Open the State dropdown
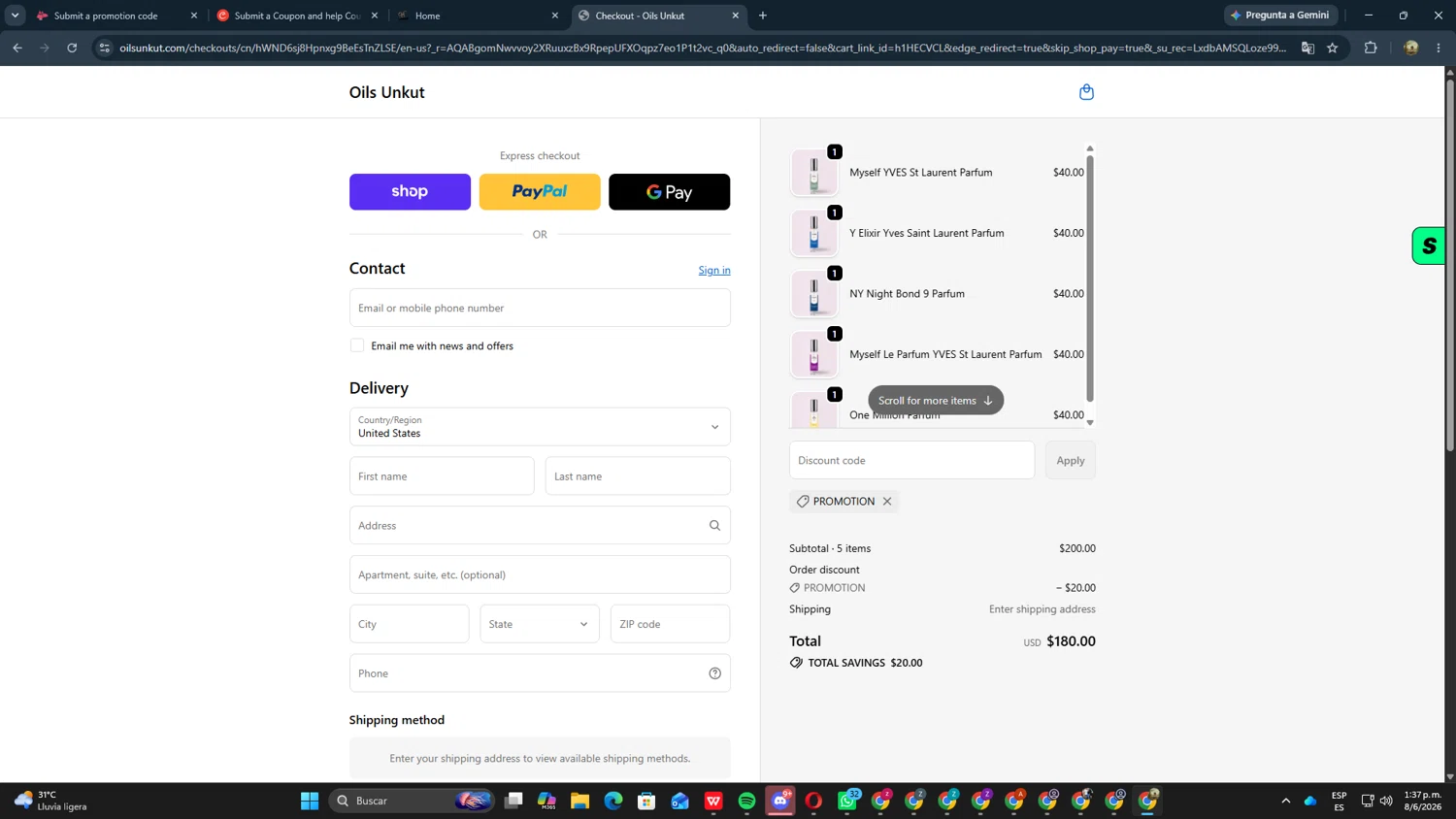This screenshot has height=819, width=1456. coord(540,624)
